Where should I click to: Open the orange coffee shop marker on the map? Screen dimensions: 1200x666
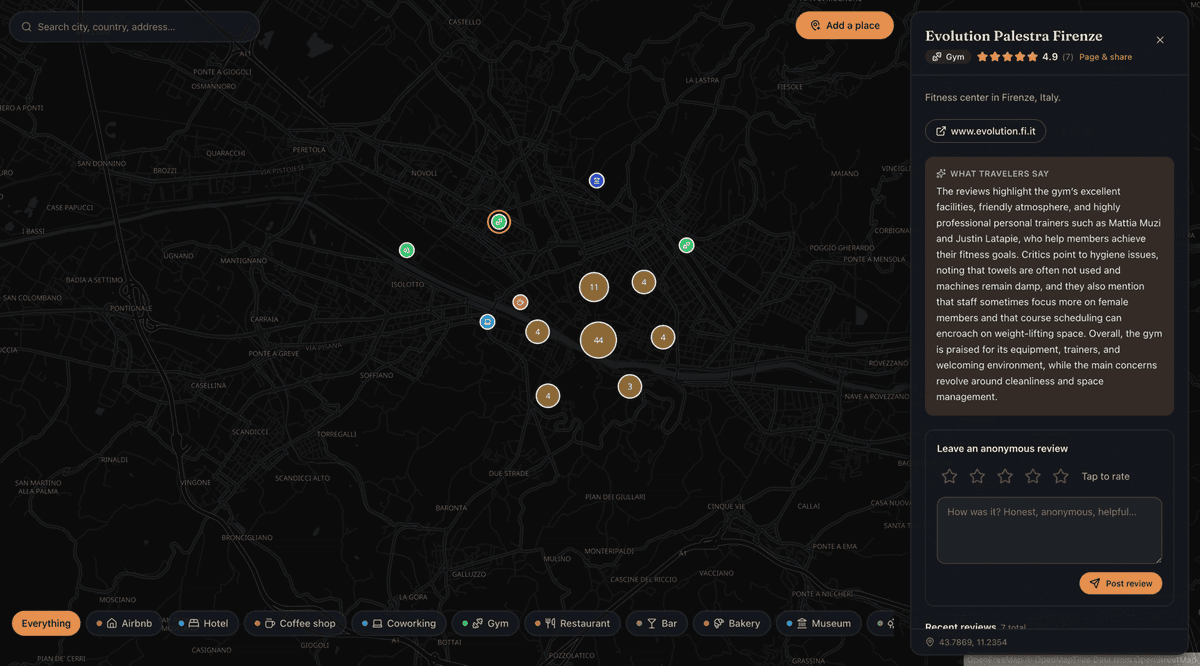(x=520, y=302)
